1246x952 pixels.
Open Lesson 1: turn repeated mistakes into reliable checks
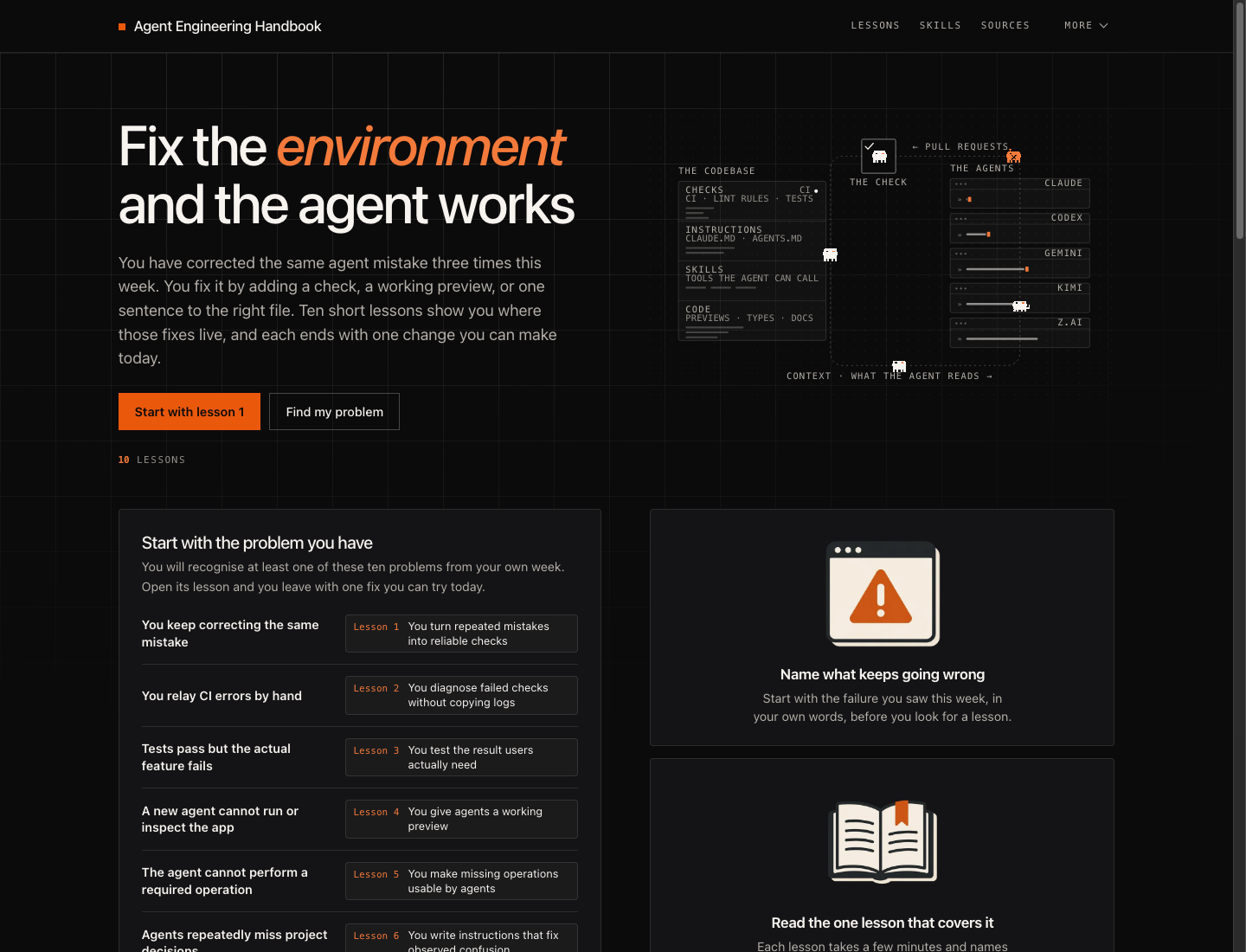(x=461, y=634)
